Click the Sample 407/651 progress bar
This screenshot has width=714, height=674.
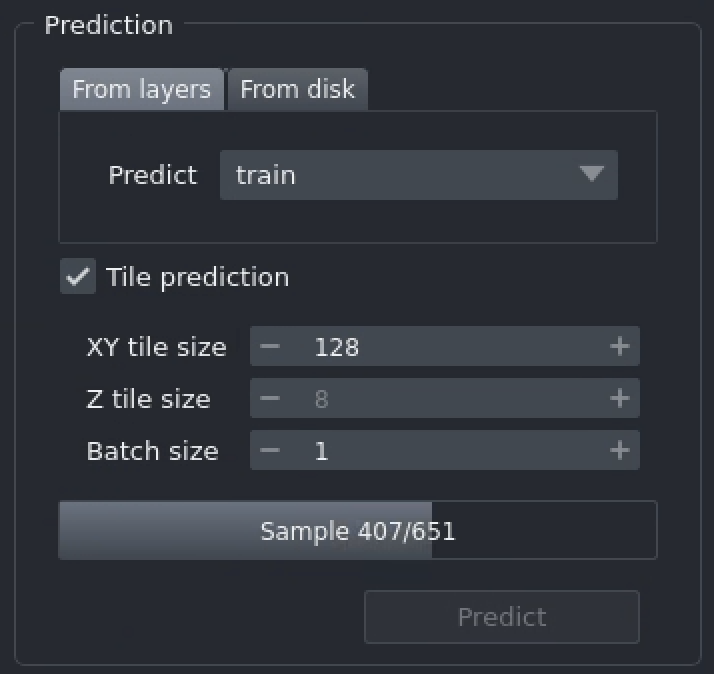tap(357, 530)
